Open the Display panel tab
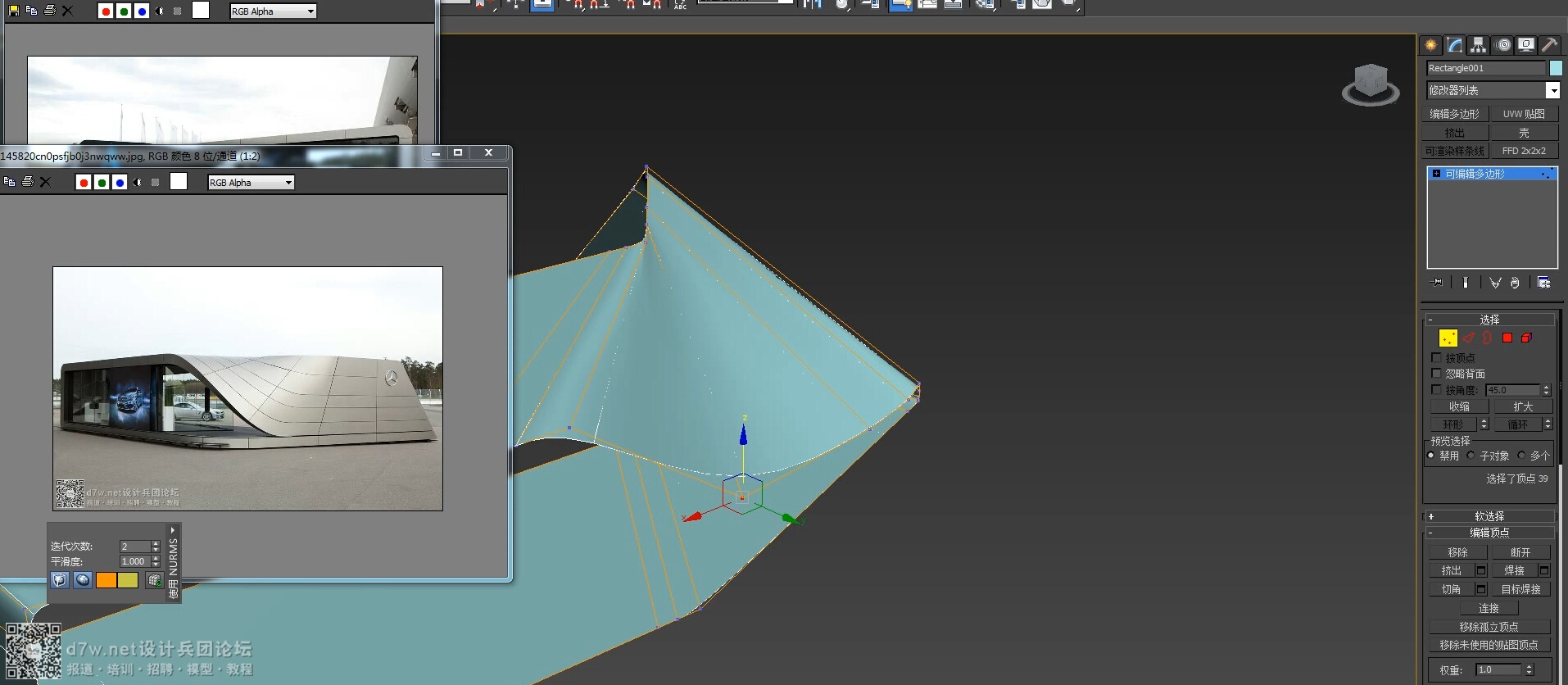1568x685 pixels. pyautogui.click(x=1525, y=45)
